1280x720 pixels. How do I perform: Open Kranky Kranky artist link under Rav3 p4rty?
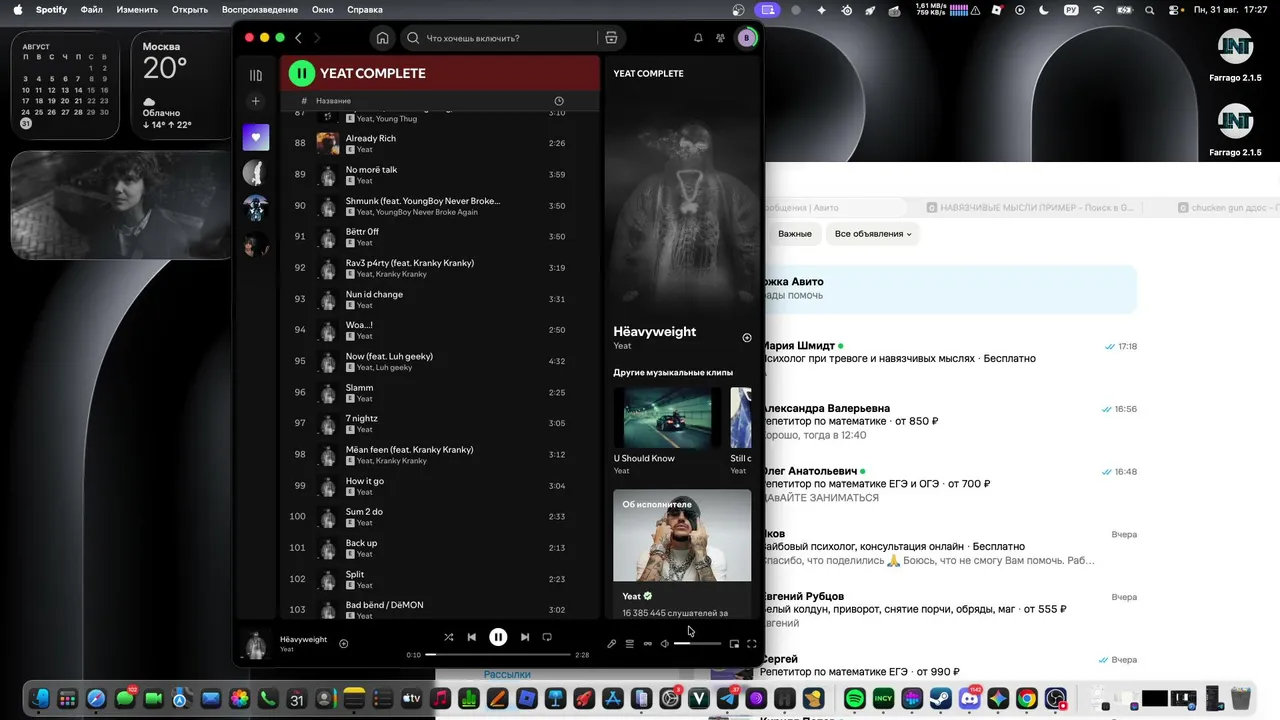coord(401,274)
